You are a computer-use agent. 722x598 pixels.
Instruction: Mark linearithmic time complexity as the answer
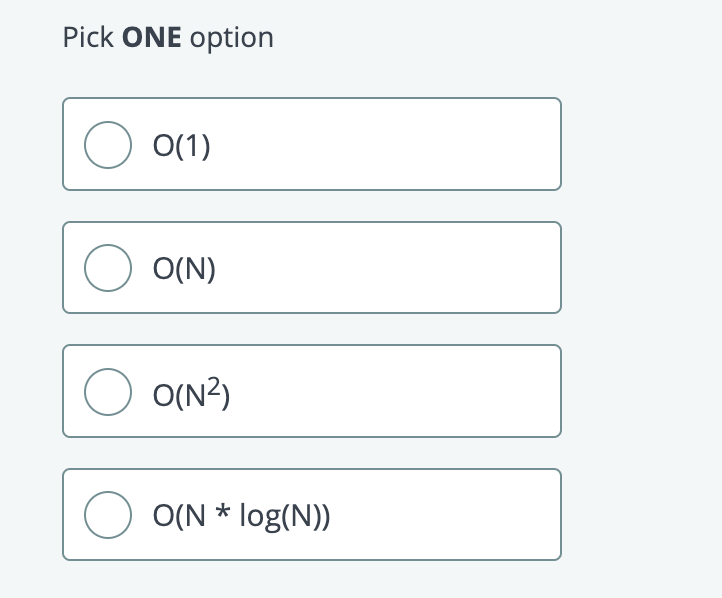(108, 516)
